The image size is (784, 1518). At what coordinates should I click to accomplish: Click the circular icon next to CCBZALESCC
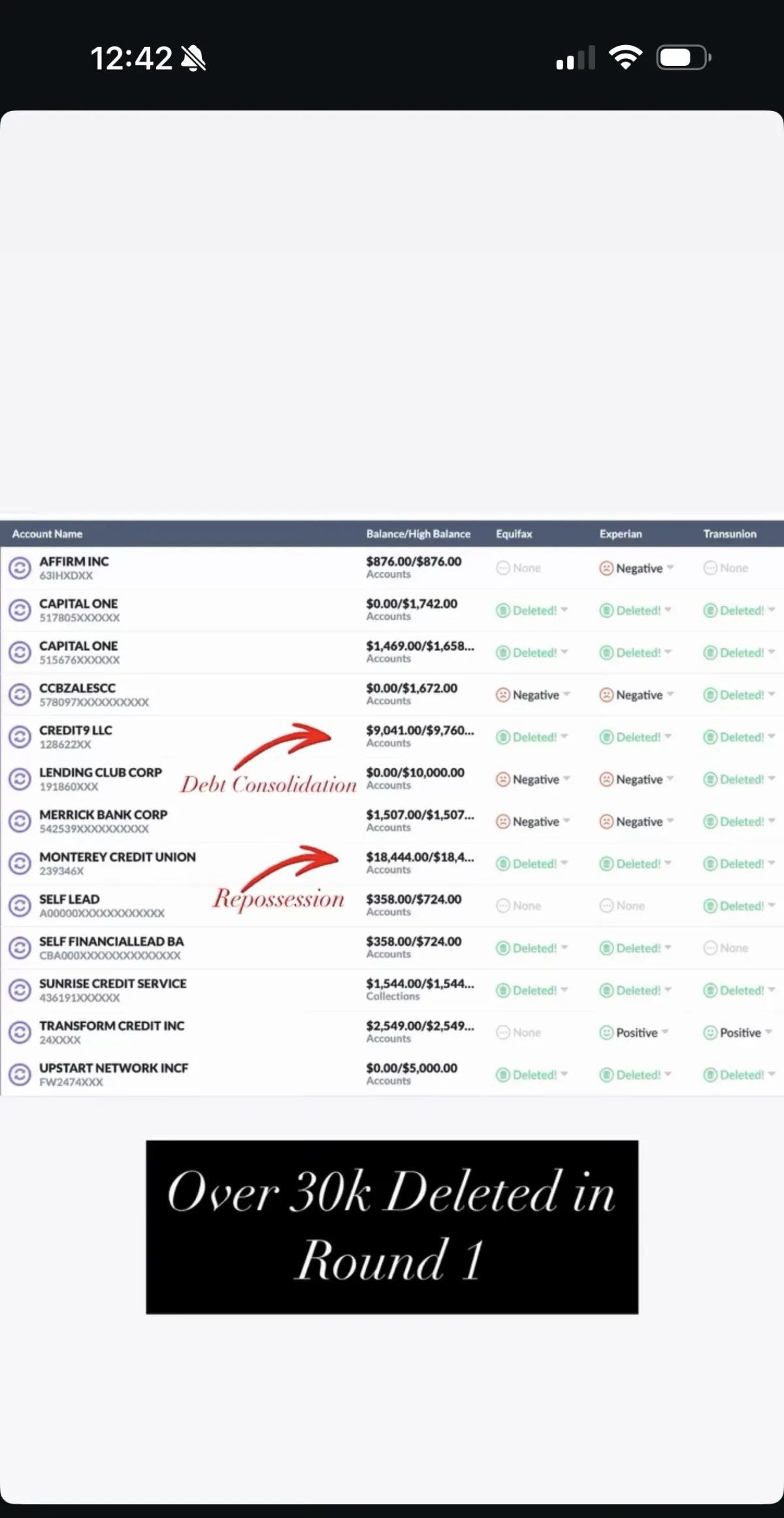(20, 695)
